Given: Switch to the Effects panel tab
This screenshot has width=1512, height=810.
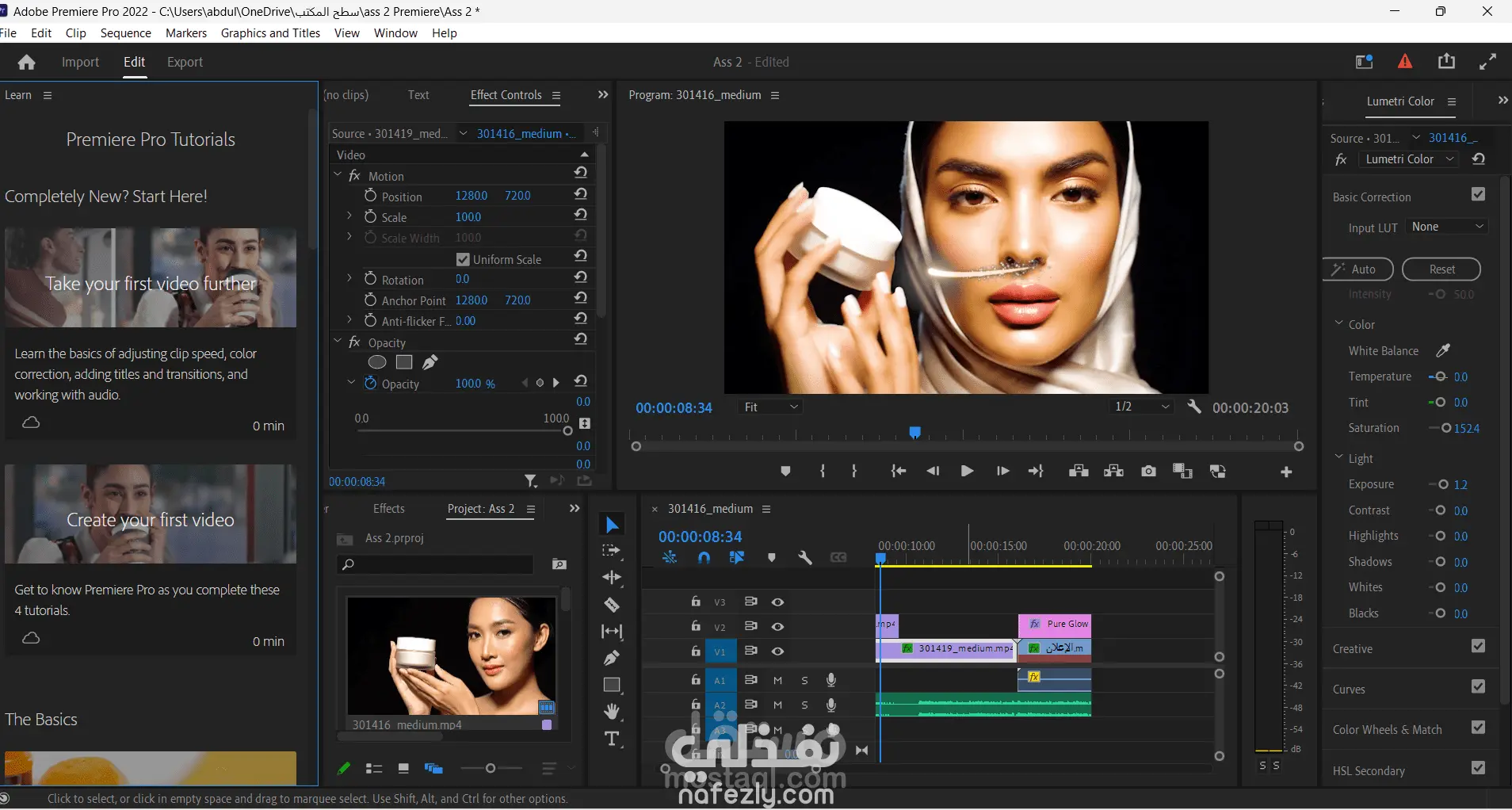Looking at the screenshot, I should [x=388, y=509].
